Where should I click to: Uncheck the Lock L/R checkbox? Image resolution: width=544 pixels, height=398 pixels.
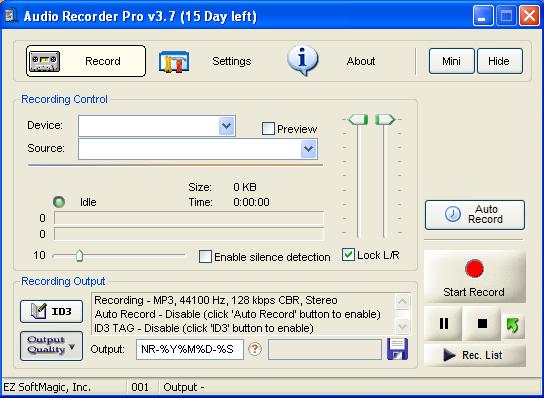point(348,255)
